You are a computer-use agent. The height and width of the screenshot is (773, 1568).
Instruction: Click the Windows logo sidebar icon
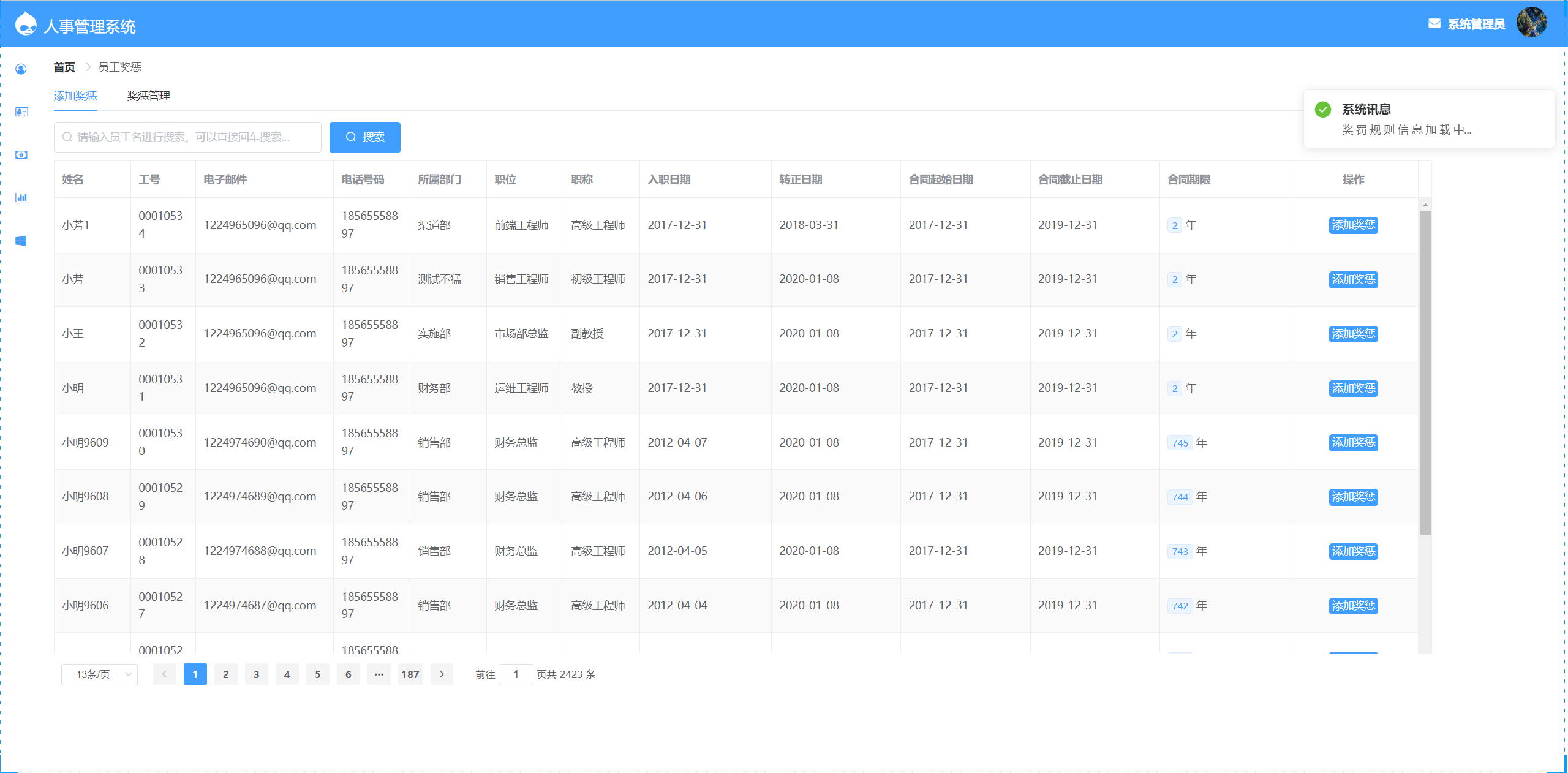[21, 241]
